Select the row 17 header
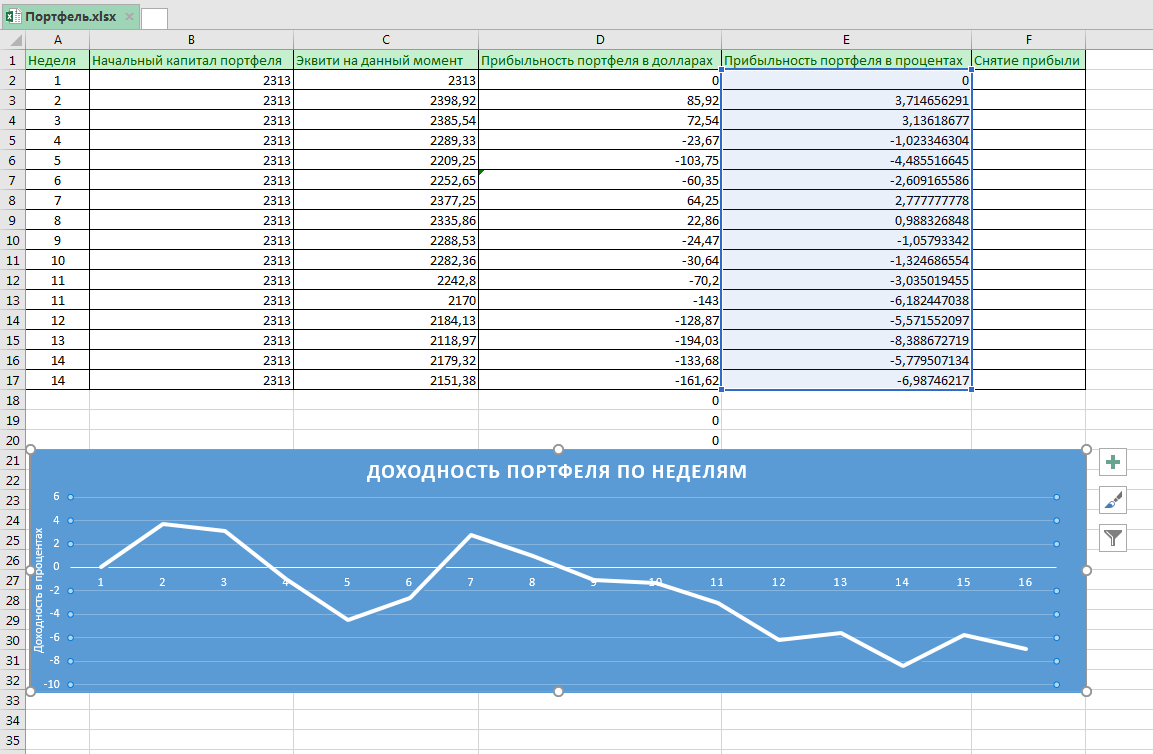Viewport: 1153px width, 754px height. coord(12,380)
